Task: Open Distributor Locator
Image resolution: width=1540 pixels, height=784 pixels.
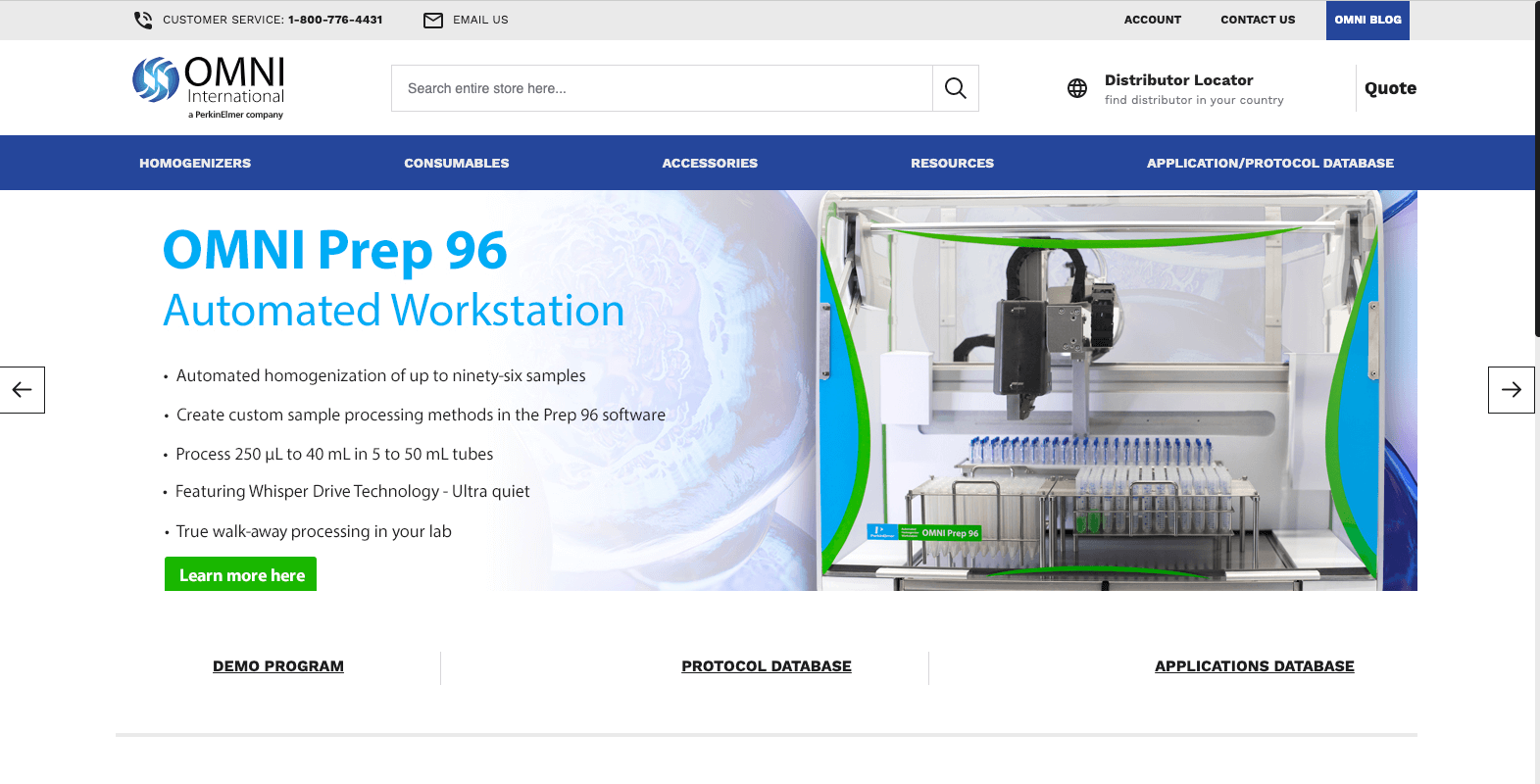Action: (x=1178, y=80)
